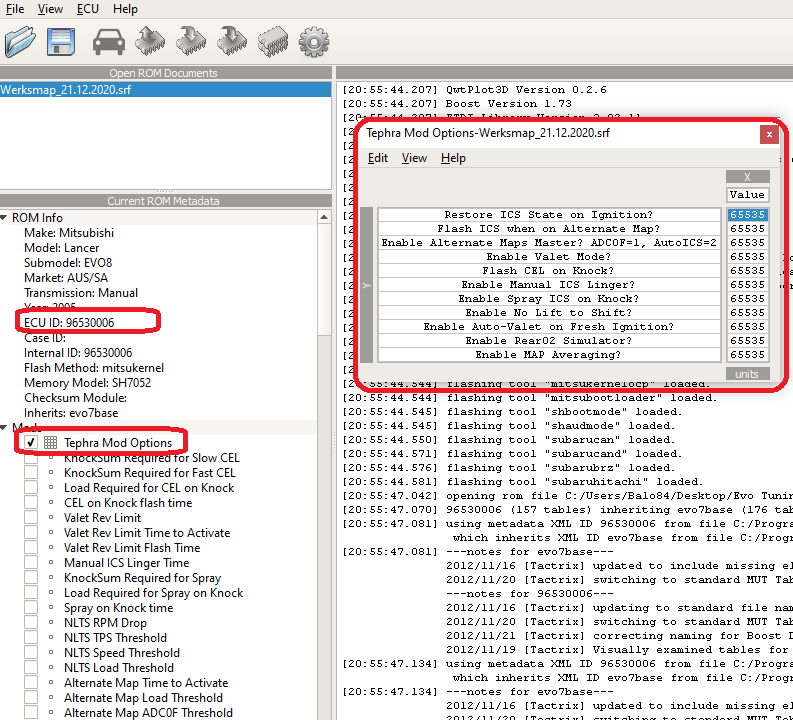This screenshot has height=720, width=793.
Task: Enable the NLTS RPM Drop checkbox
Action: coord(31,623)
